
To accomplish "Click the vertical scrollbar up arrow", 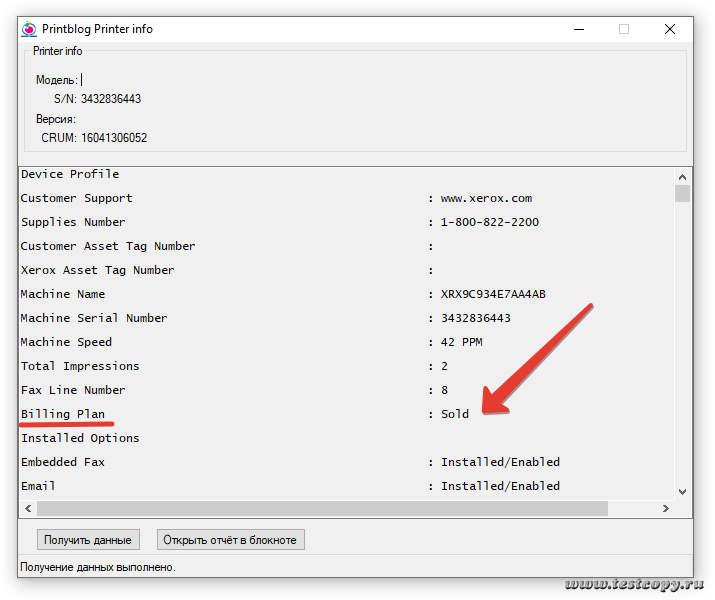I will [x=682, y=175].
